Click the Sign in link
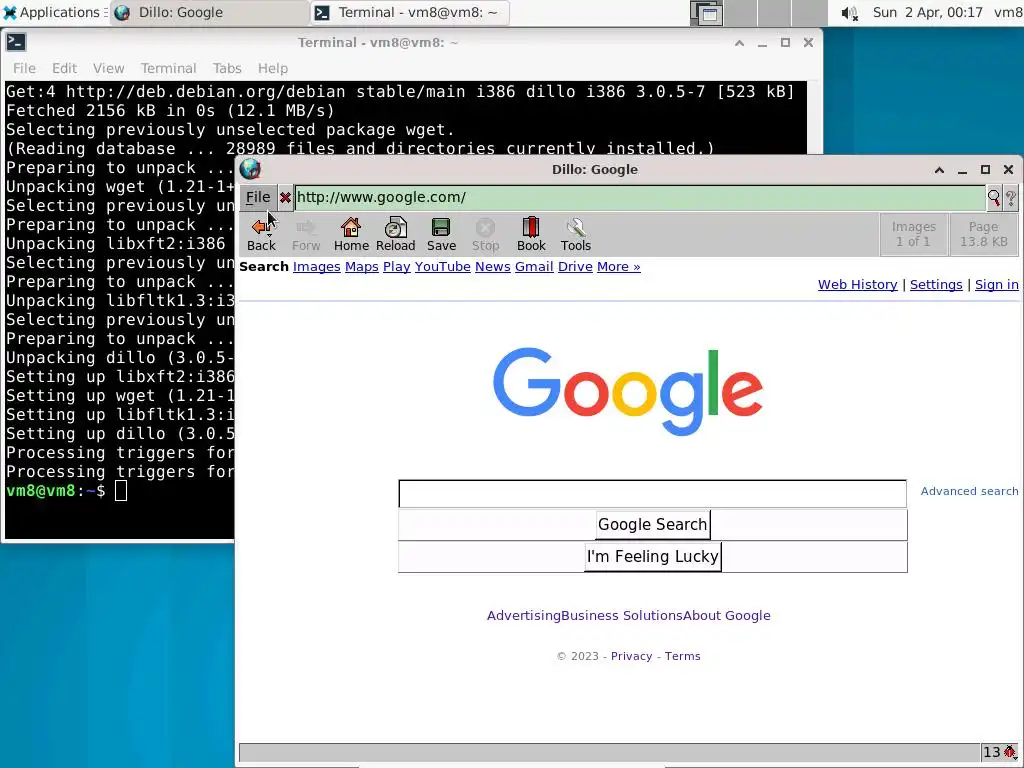Screen dimensions: 1024x768 point(997,285)
